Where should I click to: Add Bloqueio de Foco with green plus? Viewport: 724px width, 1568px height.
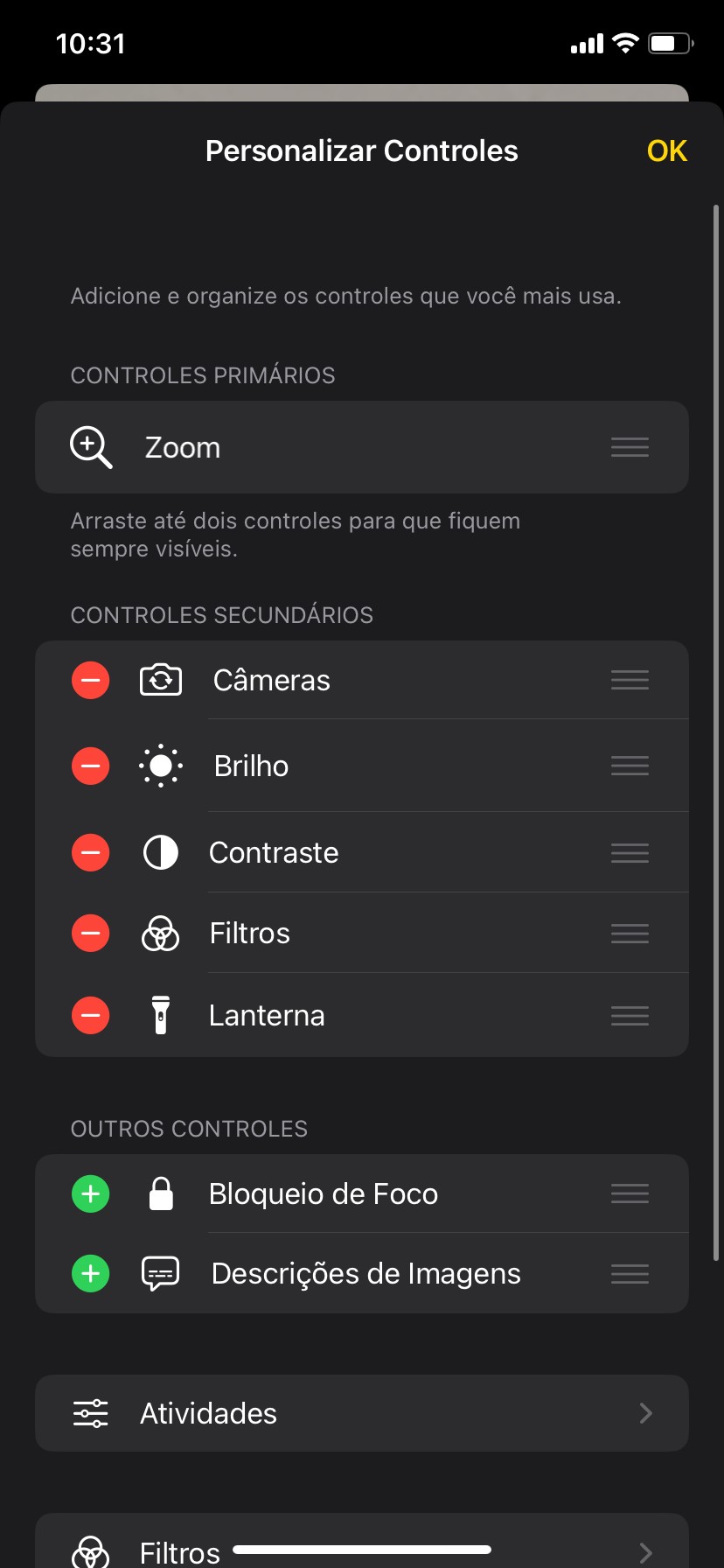(x=91, y=1193)
